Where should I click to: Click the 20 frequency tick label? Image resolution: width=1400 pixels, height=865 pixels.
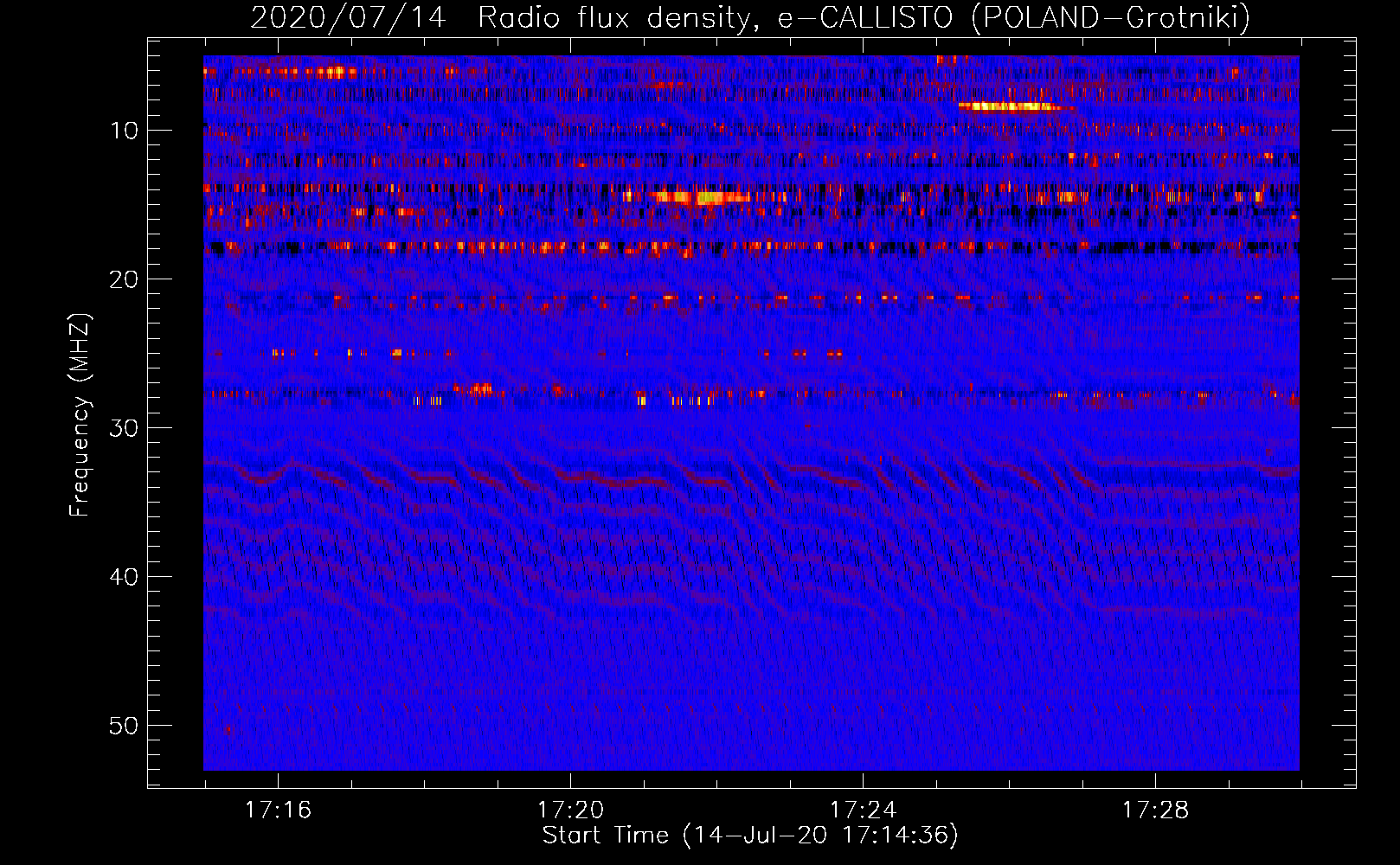[125, 279]
